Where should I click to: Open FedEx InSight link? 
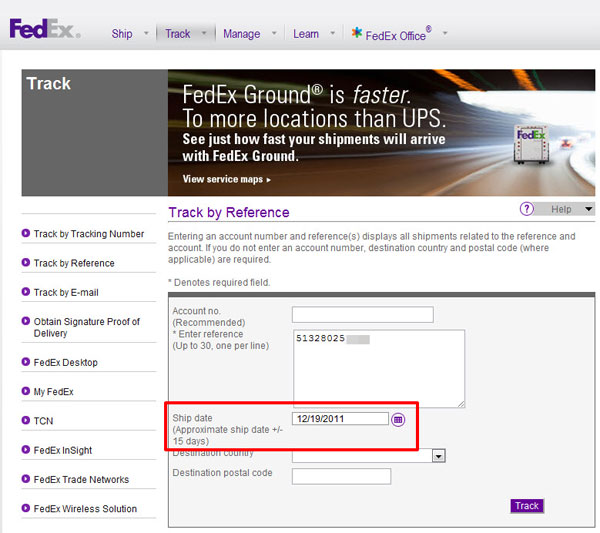click(63, 450)
